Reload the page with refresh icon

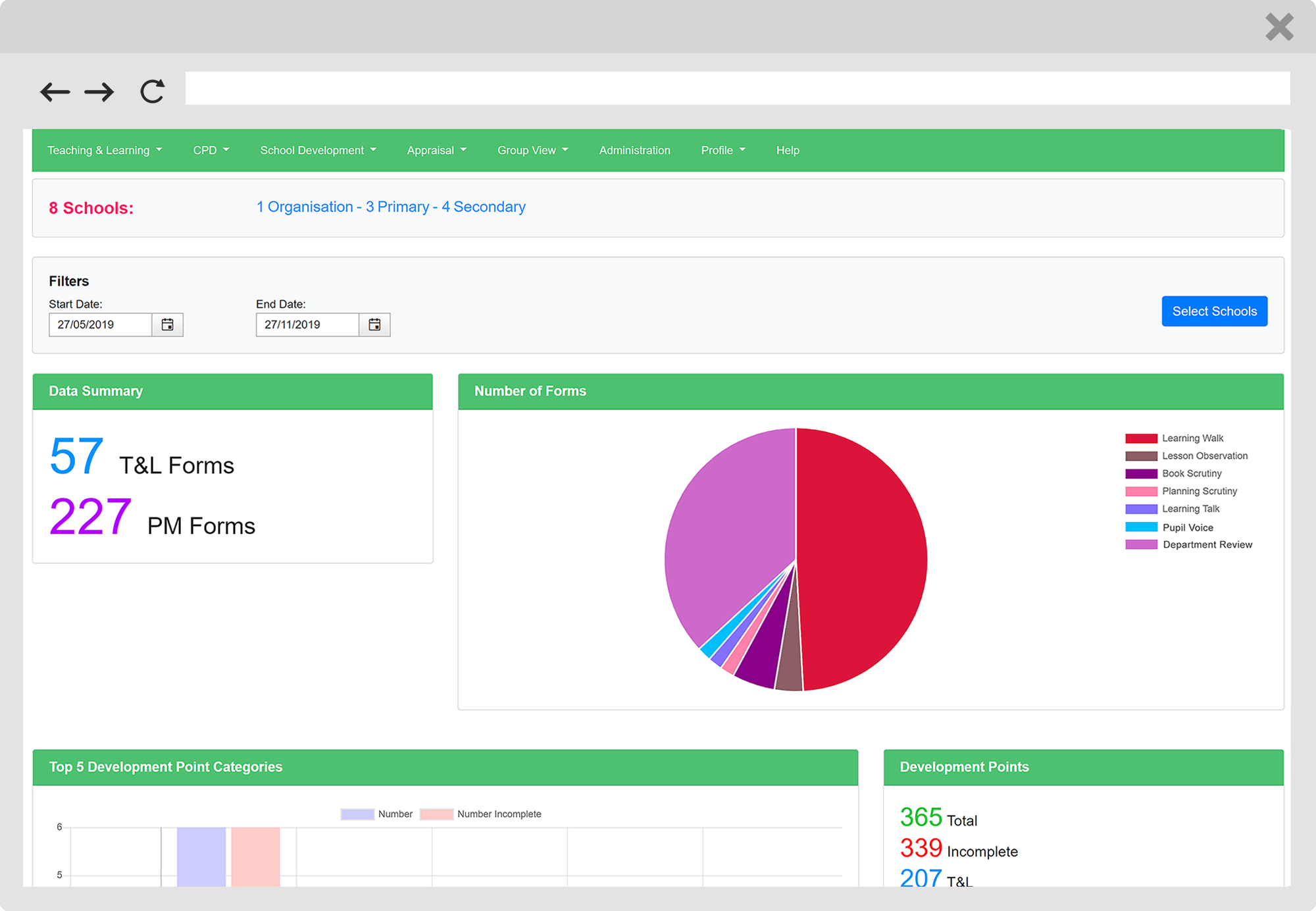coord(152,91)
